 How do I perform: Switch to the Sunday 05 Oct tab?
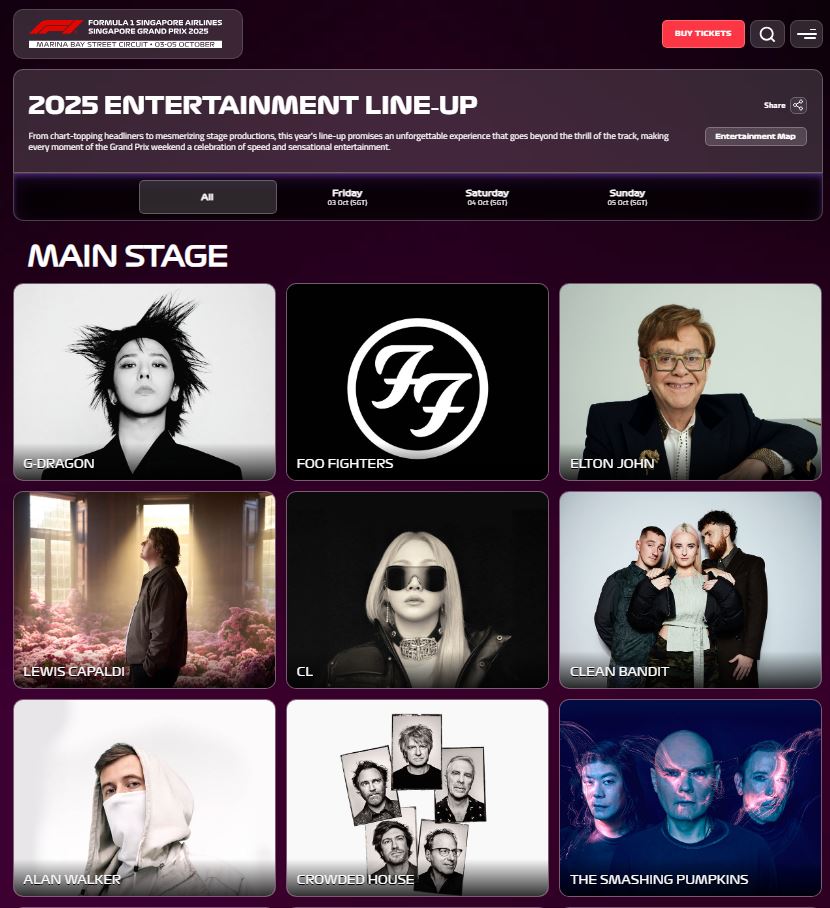point(627,197)
